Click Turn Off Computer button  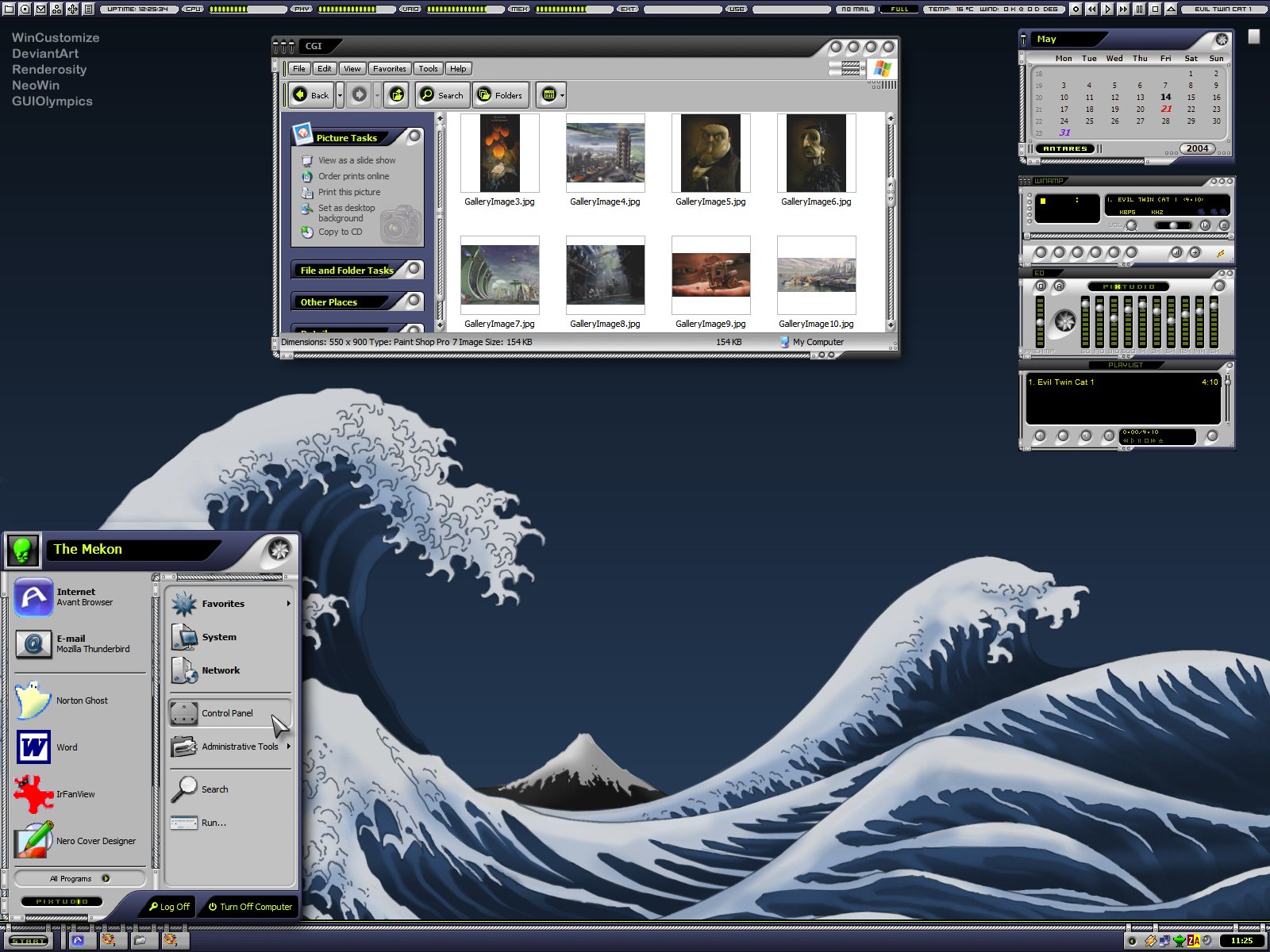(x=250, y=907)
